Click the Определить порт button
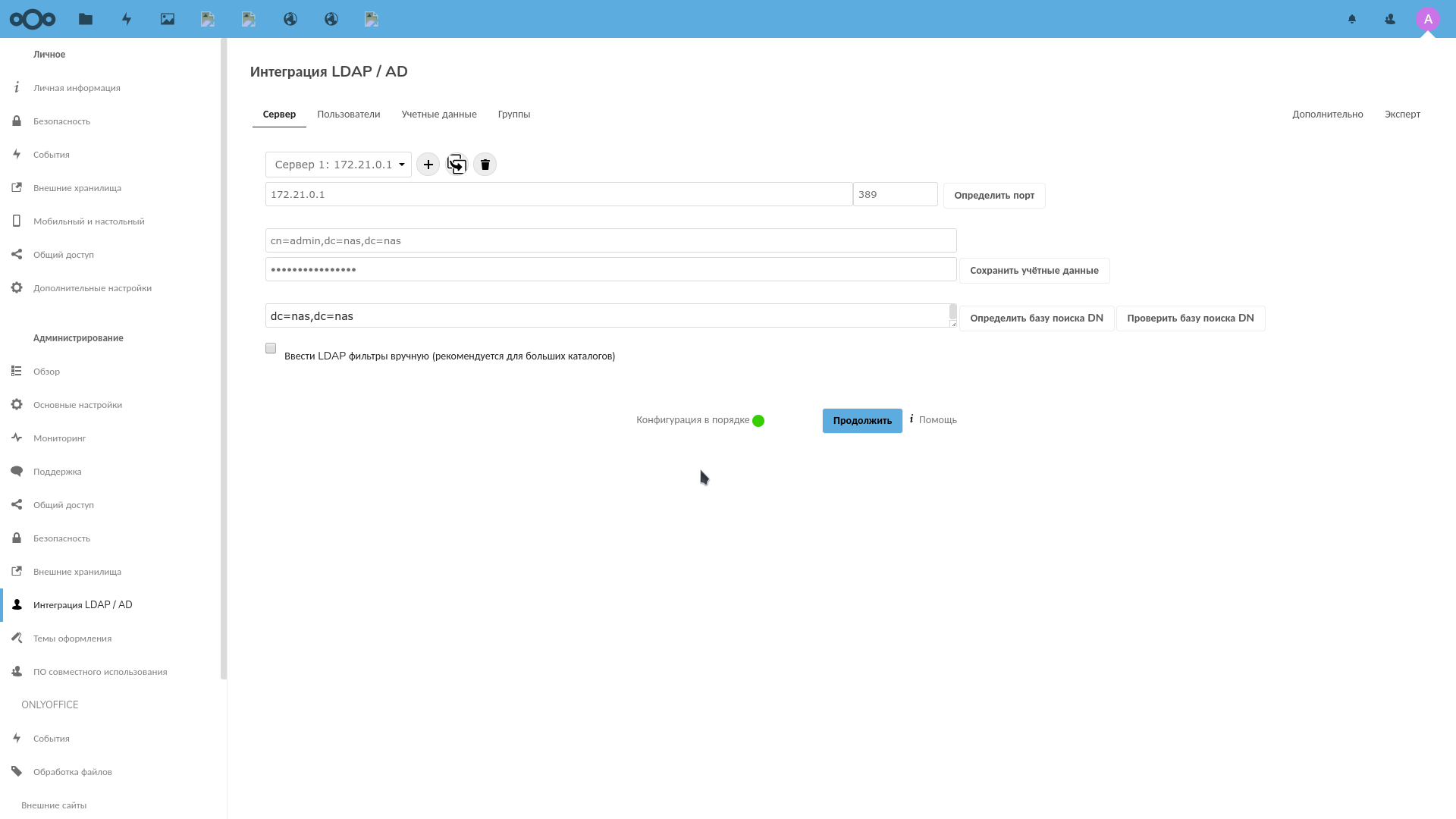 [994, 196]
